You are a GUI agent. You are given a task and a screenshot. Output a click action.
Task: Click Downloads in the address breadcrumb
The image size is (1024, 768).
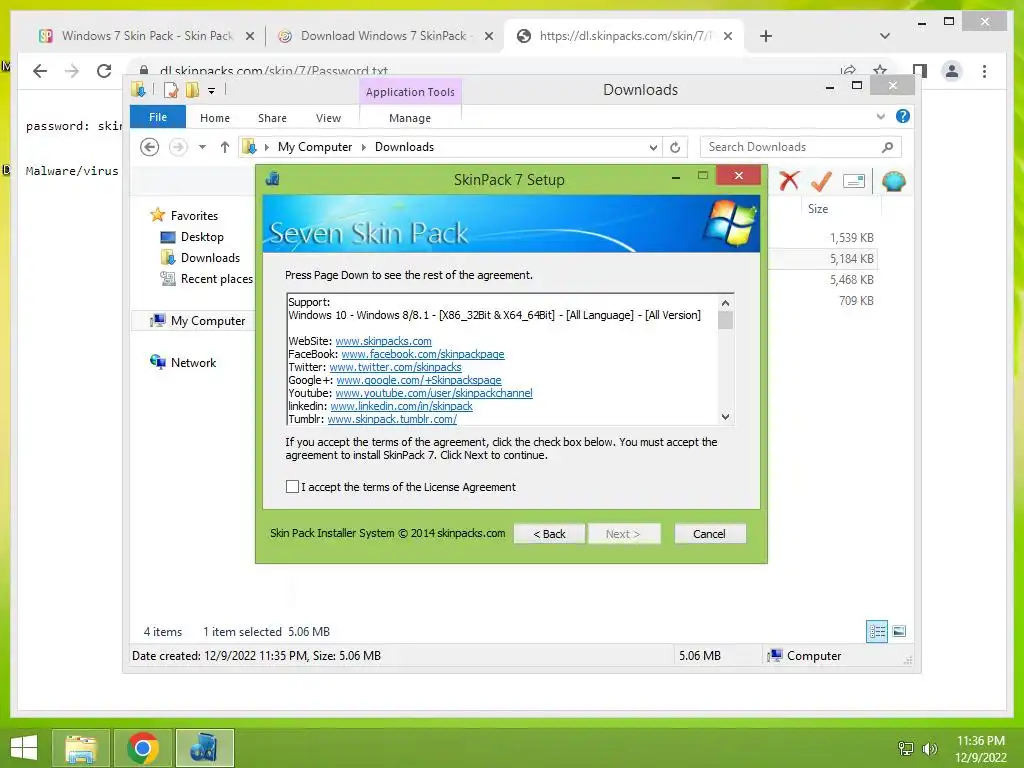[x=404, y=147]
